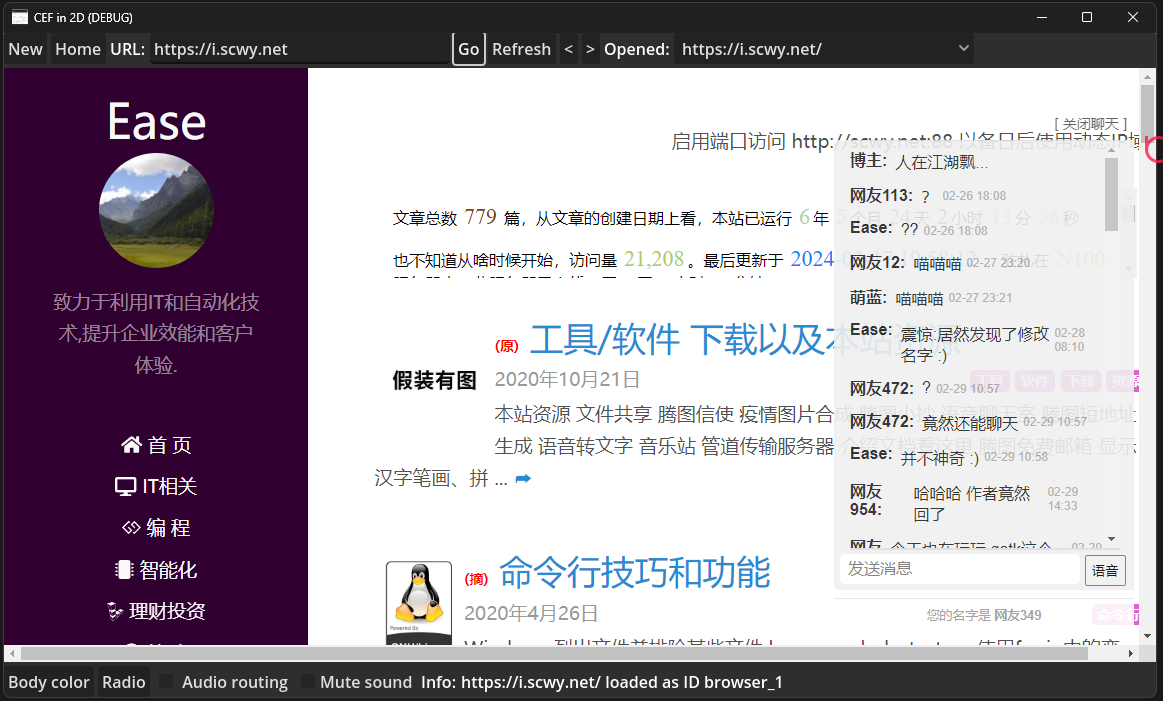The image size is (1163, 701).
Task: Click the Body color button
Action: pyautogui.click(x=49, y=682)
